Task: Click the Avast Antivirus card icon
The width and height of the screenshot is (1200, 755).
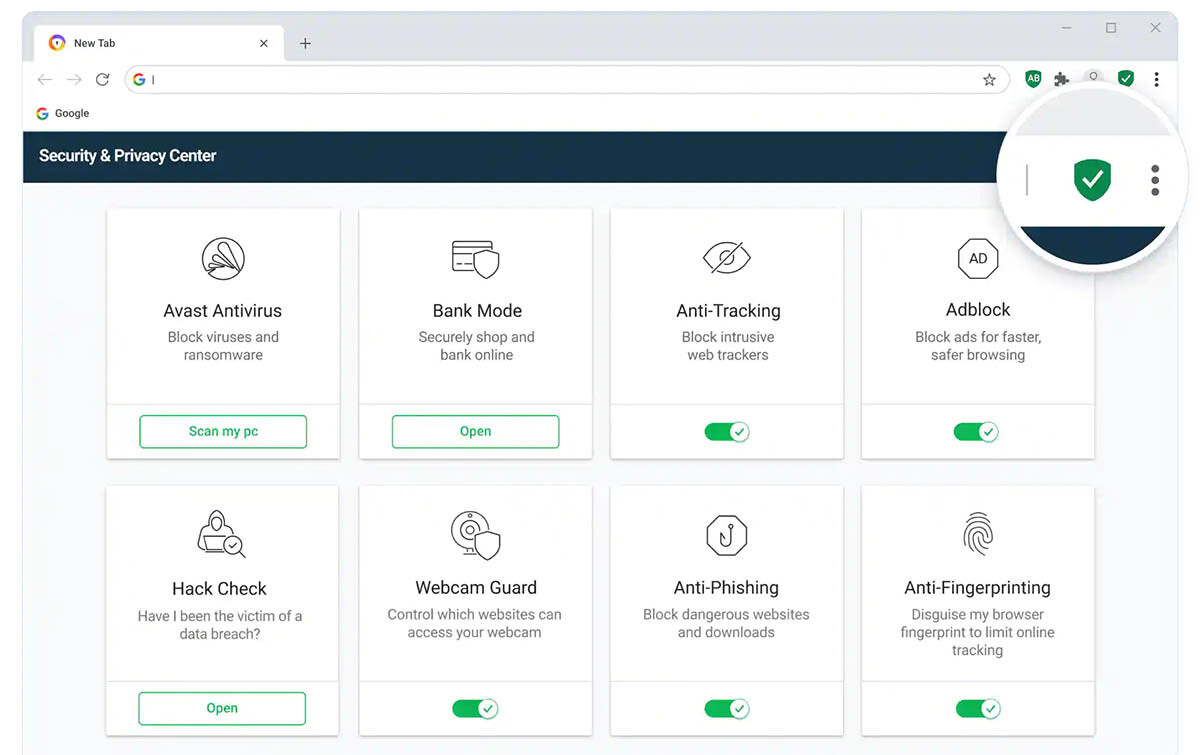Action: [x=222, y=258]
